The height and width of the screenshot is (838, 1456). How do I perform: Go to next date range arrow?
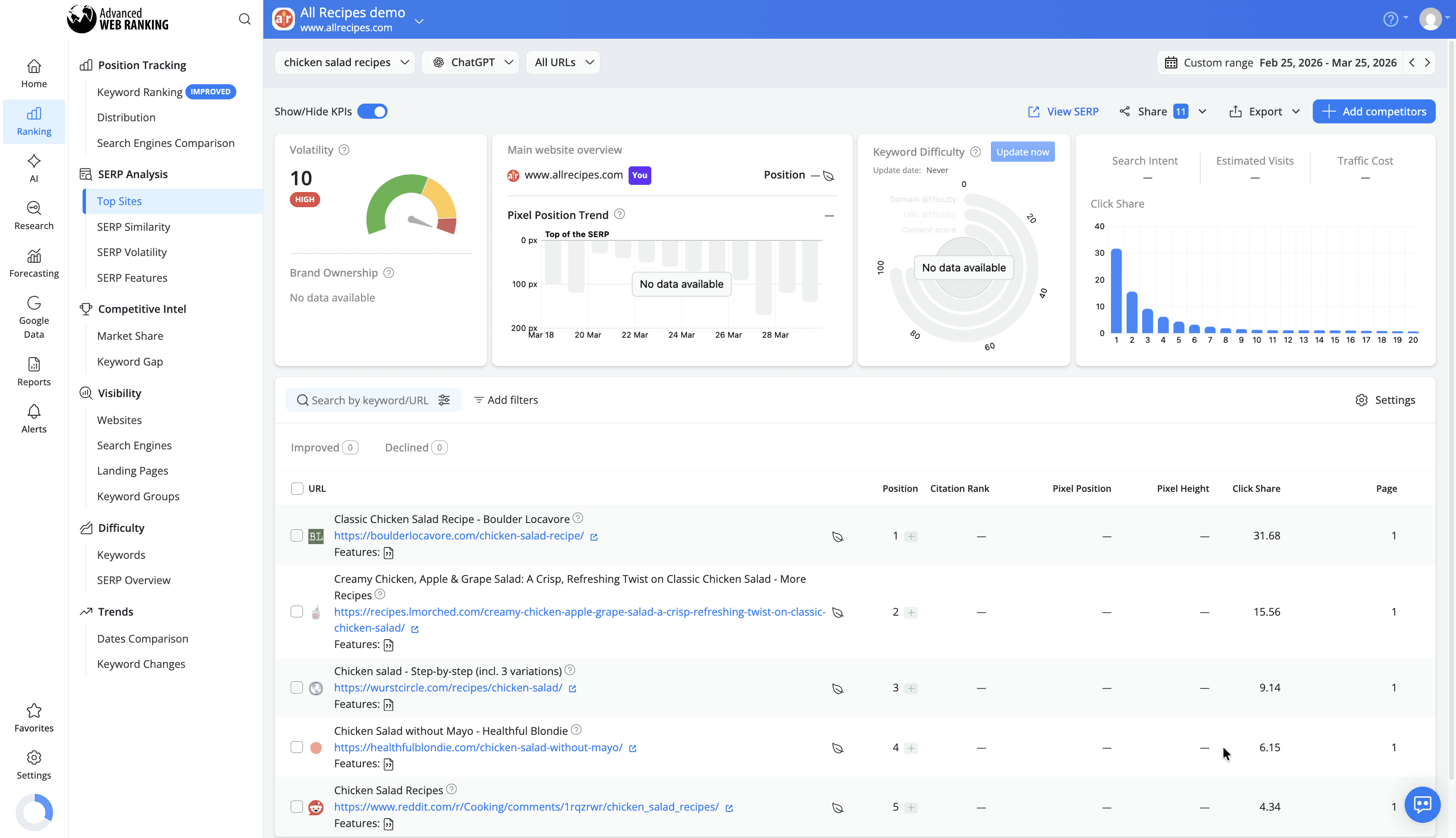(1427, 63)
